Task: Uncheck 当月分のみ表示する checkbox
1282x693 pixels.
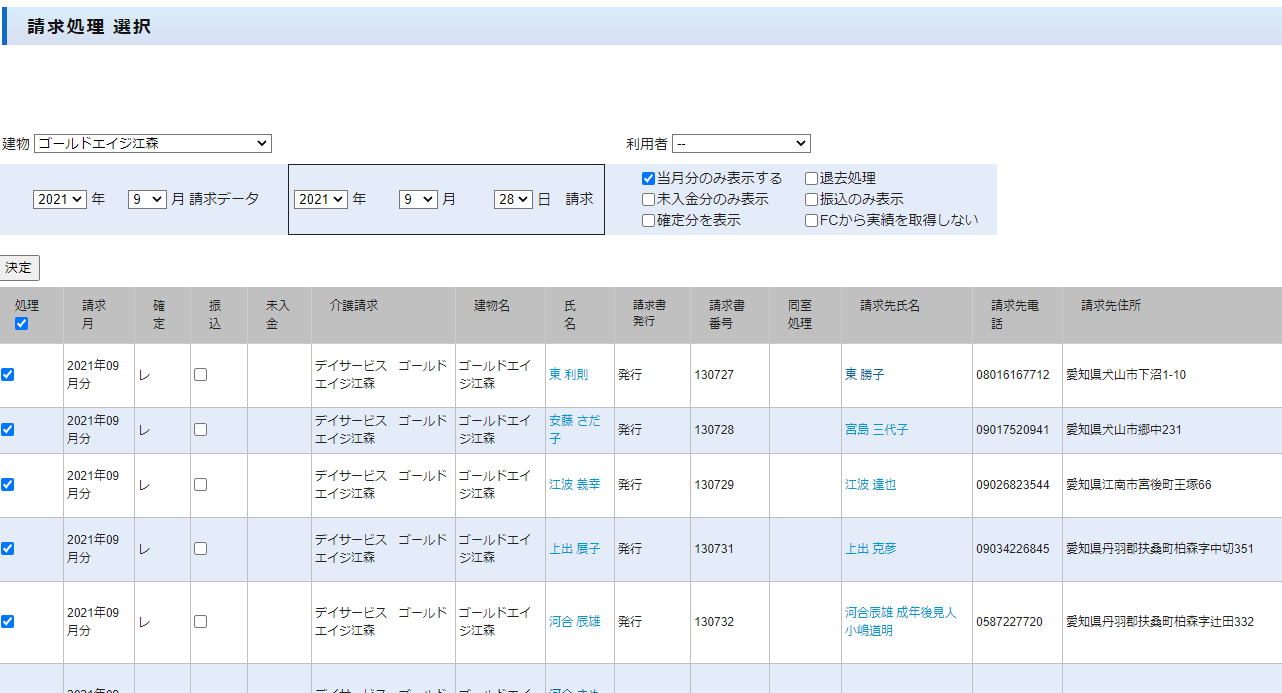Action: point(649,179)
